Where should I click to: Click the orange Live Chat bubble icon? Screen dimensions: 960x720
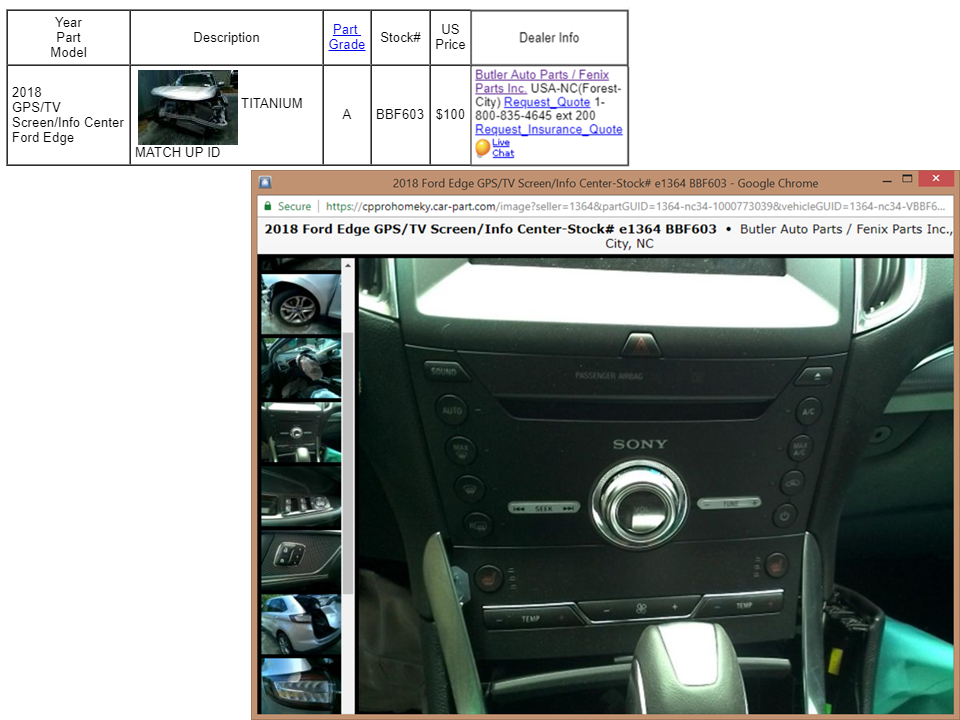pyautogui.click(x=482, y=148)
